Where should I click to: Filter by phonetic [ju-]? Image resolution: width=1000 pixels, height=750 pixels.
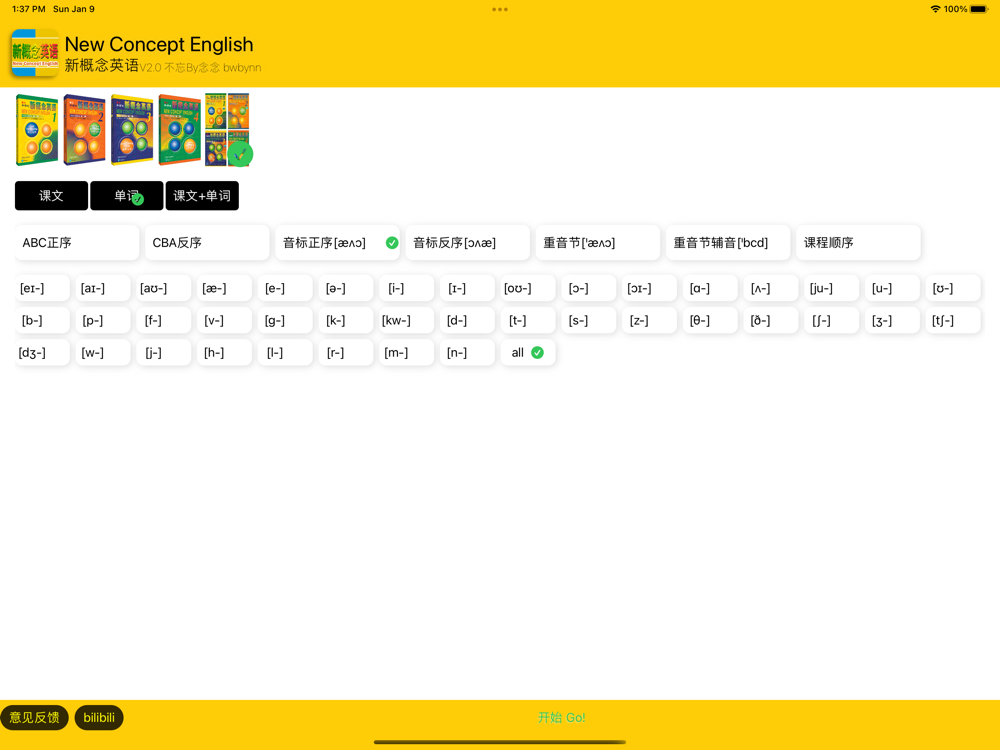pos(832,288)
